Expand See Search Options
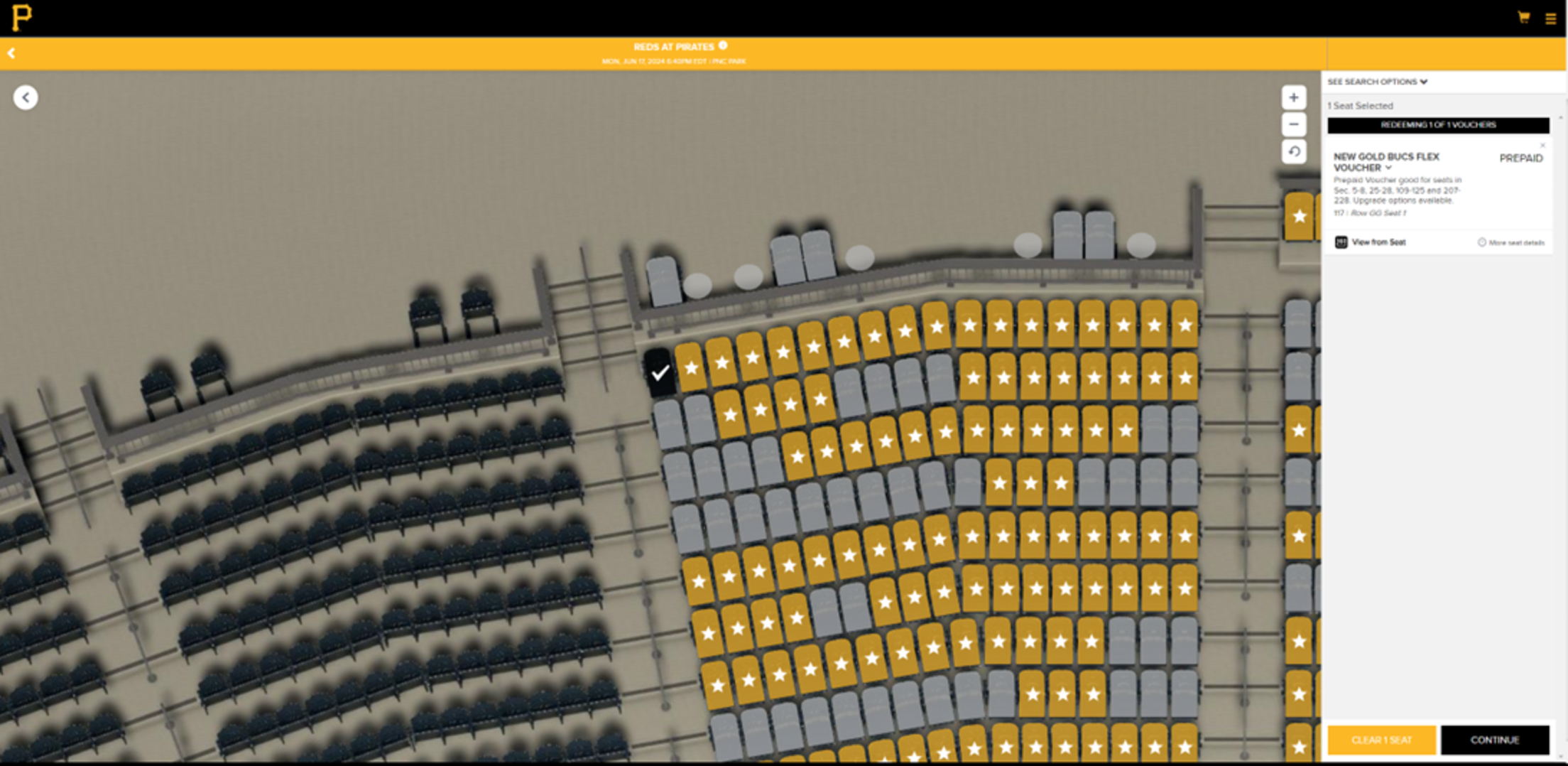This screenshot has width=1568, height=766. pyautogui.click(x=1377, y=82)
